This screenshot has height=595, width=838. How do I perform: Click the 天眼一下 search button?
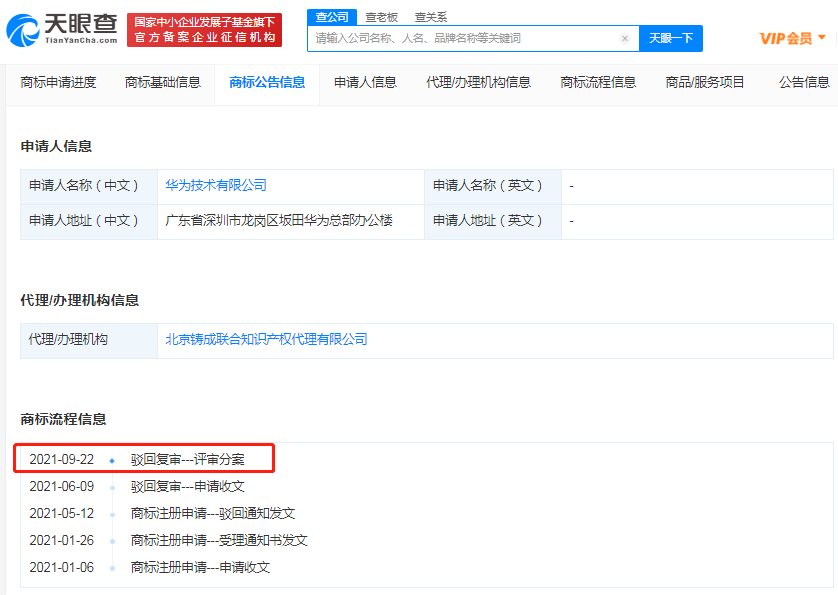pos(670,39)
